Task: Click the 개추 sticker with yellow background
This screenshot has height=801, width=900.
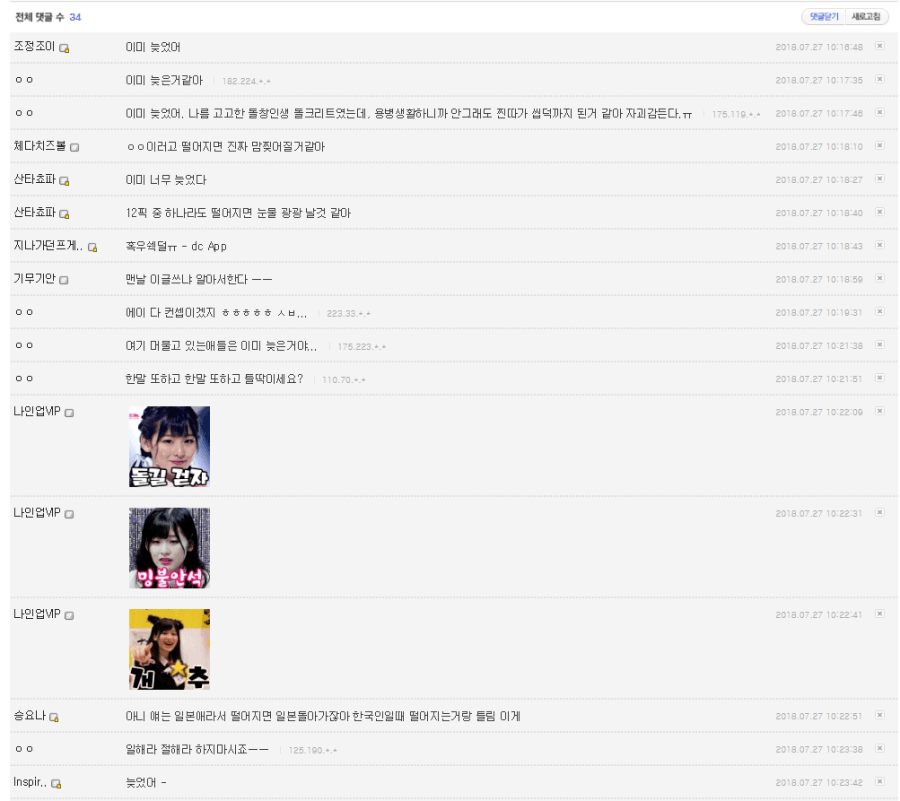Action: point(169,649)
